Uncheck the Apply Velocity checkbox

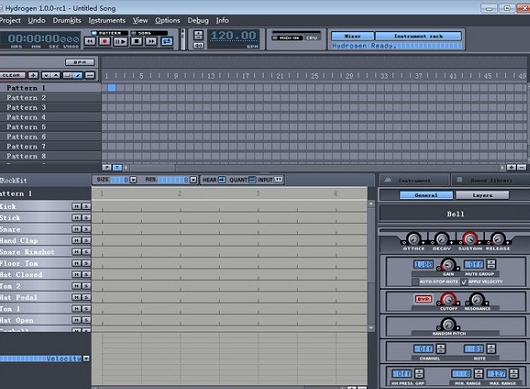pos(464,282)
